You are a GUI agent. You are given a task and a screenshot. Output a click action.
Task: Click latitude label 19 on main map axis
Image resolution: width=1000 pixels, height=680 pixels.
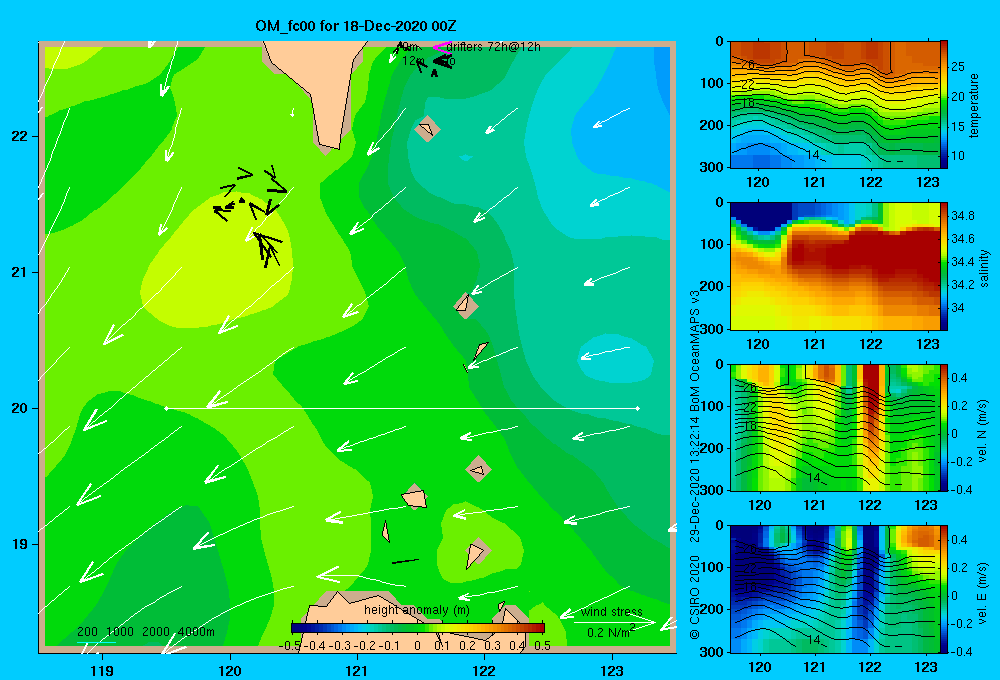pos(19,544)
